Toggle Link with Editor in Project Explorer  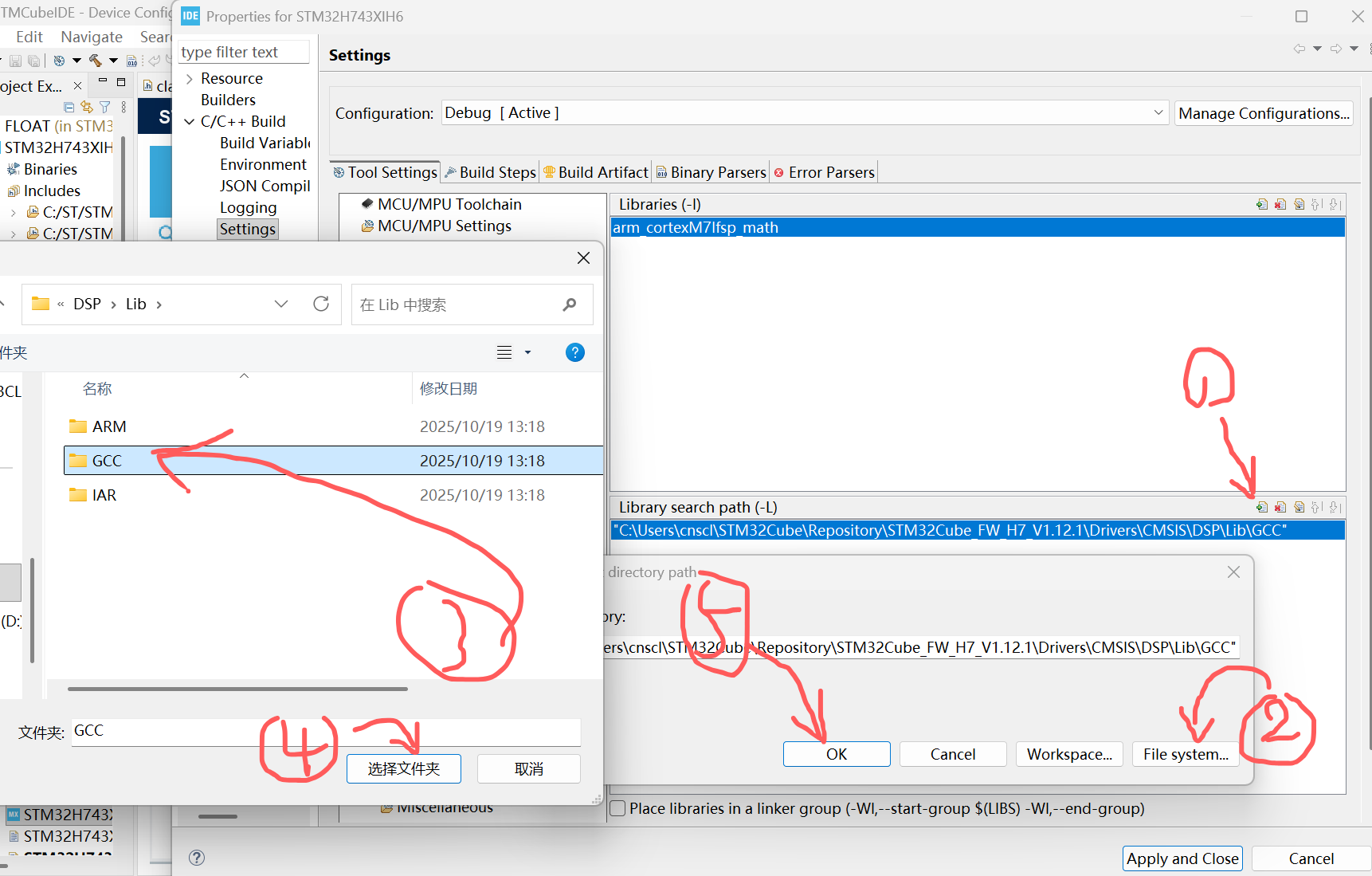(x=87, y=107)
